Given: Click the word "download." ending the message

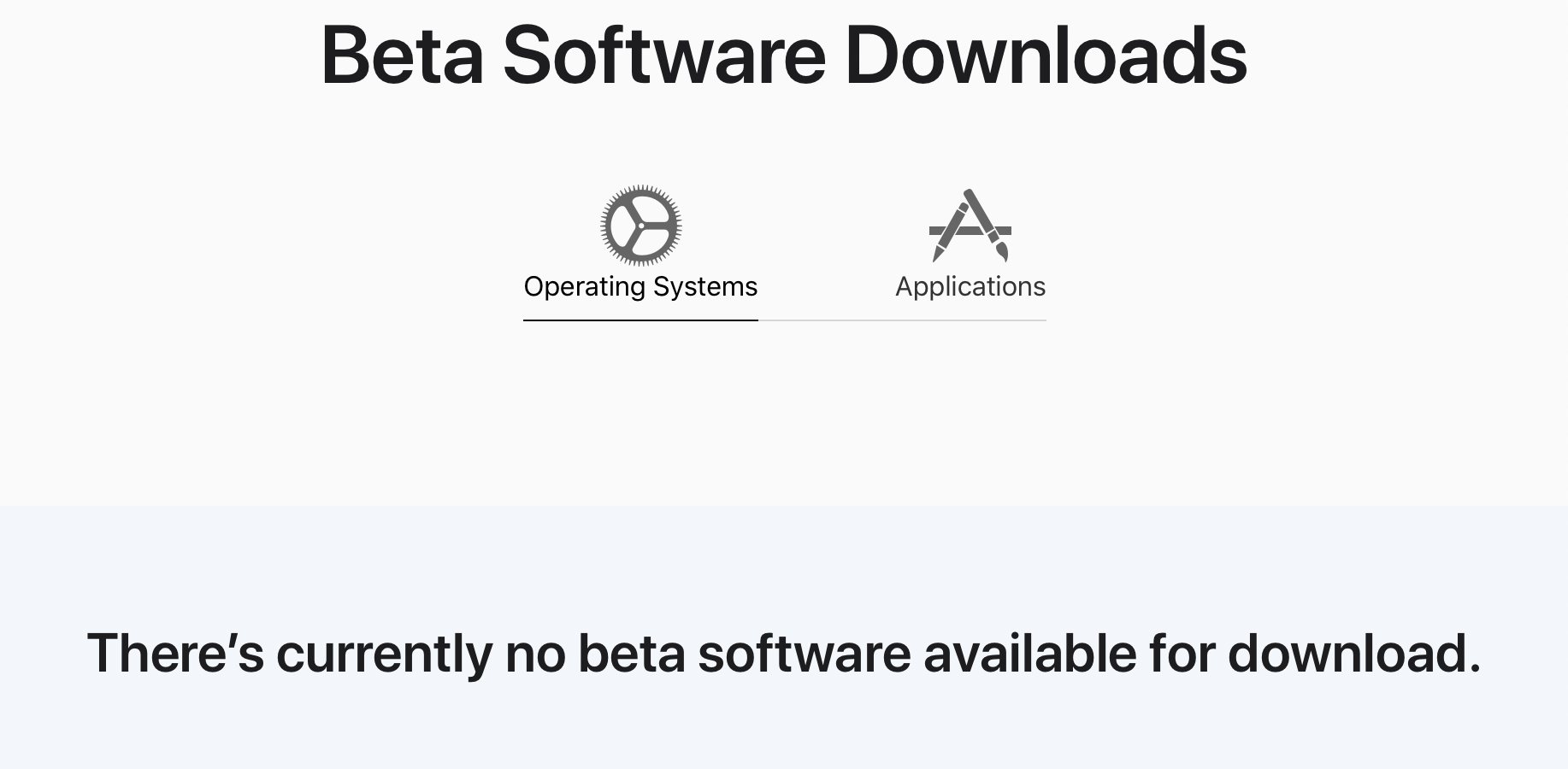Looking at the screenshot, I should [x=1353, y=654].
